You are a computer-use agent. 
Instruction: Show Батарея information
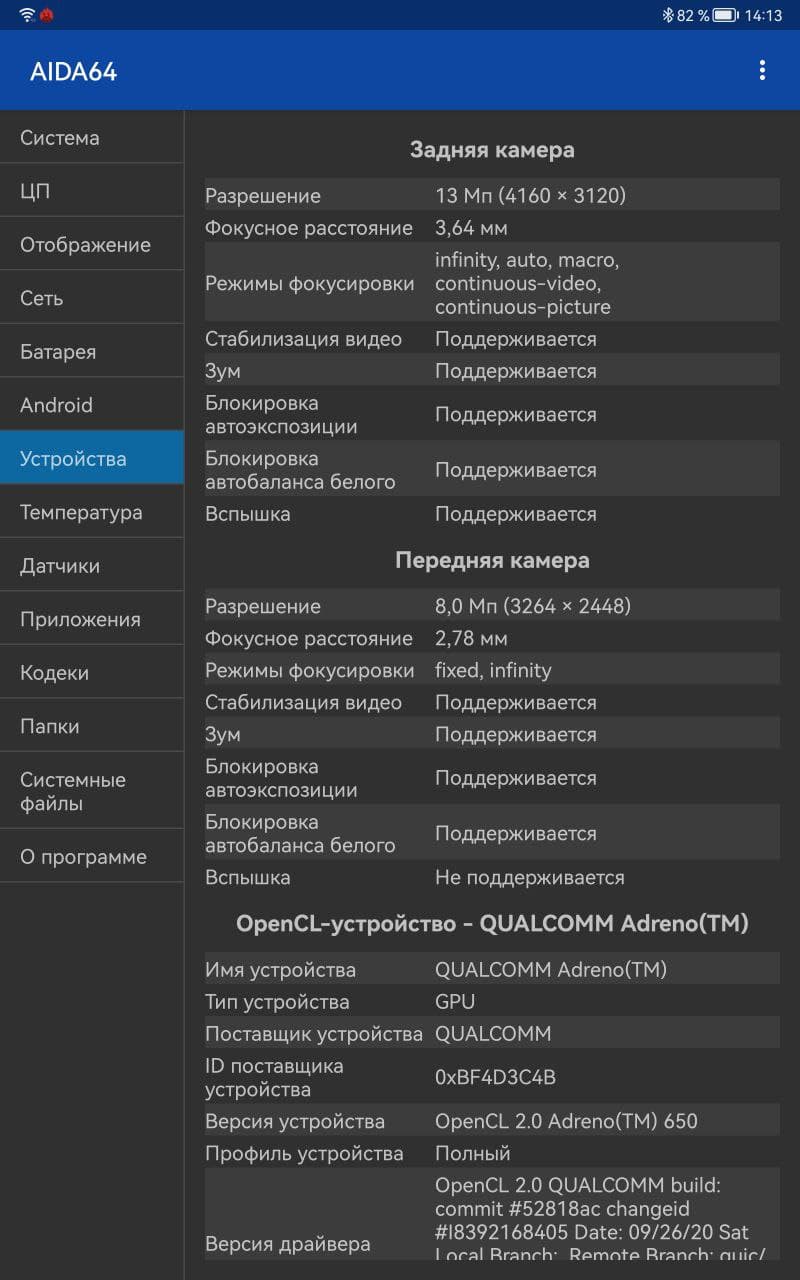(x=92, y=352)
